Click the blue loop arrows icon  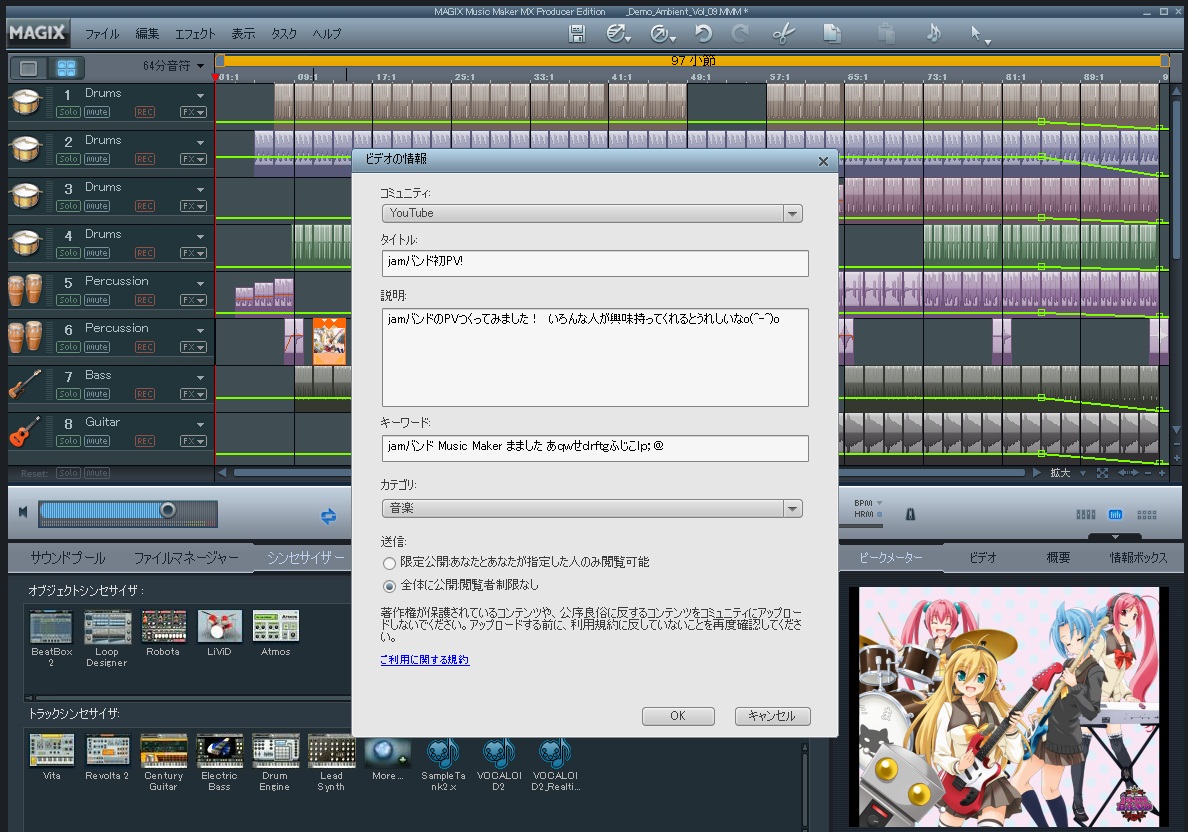(328, 516)
